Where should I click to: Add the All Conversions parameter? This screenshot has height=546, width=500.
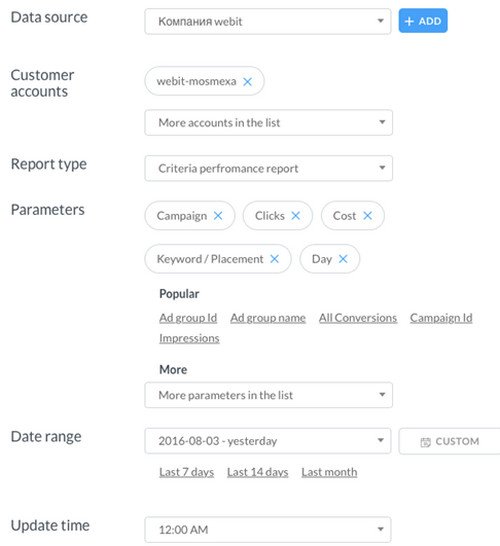pyautogui.click(x=358, y=318)
